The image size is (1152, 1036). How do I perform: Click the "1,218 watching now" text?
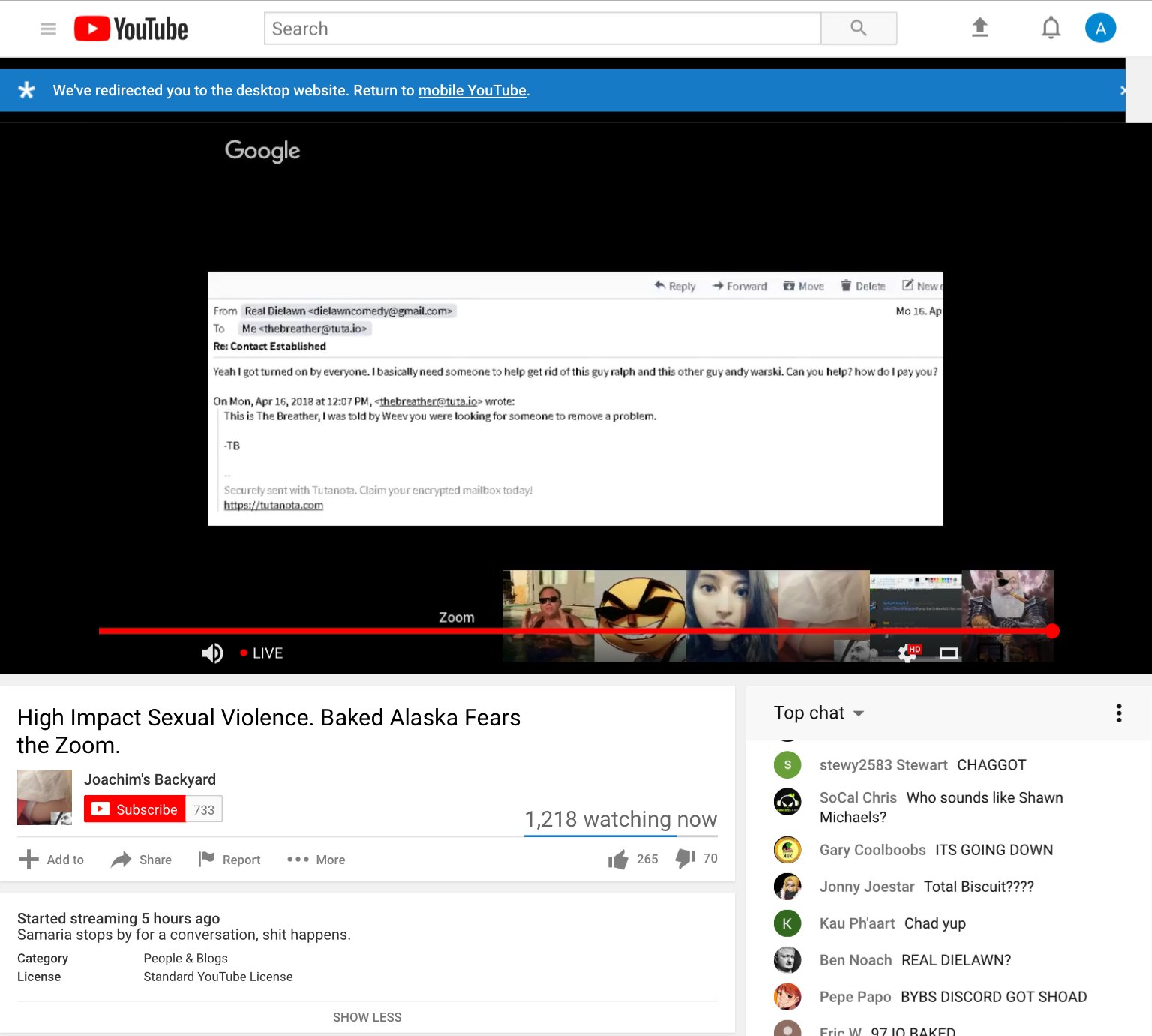tap(620, 819)
